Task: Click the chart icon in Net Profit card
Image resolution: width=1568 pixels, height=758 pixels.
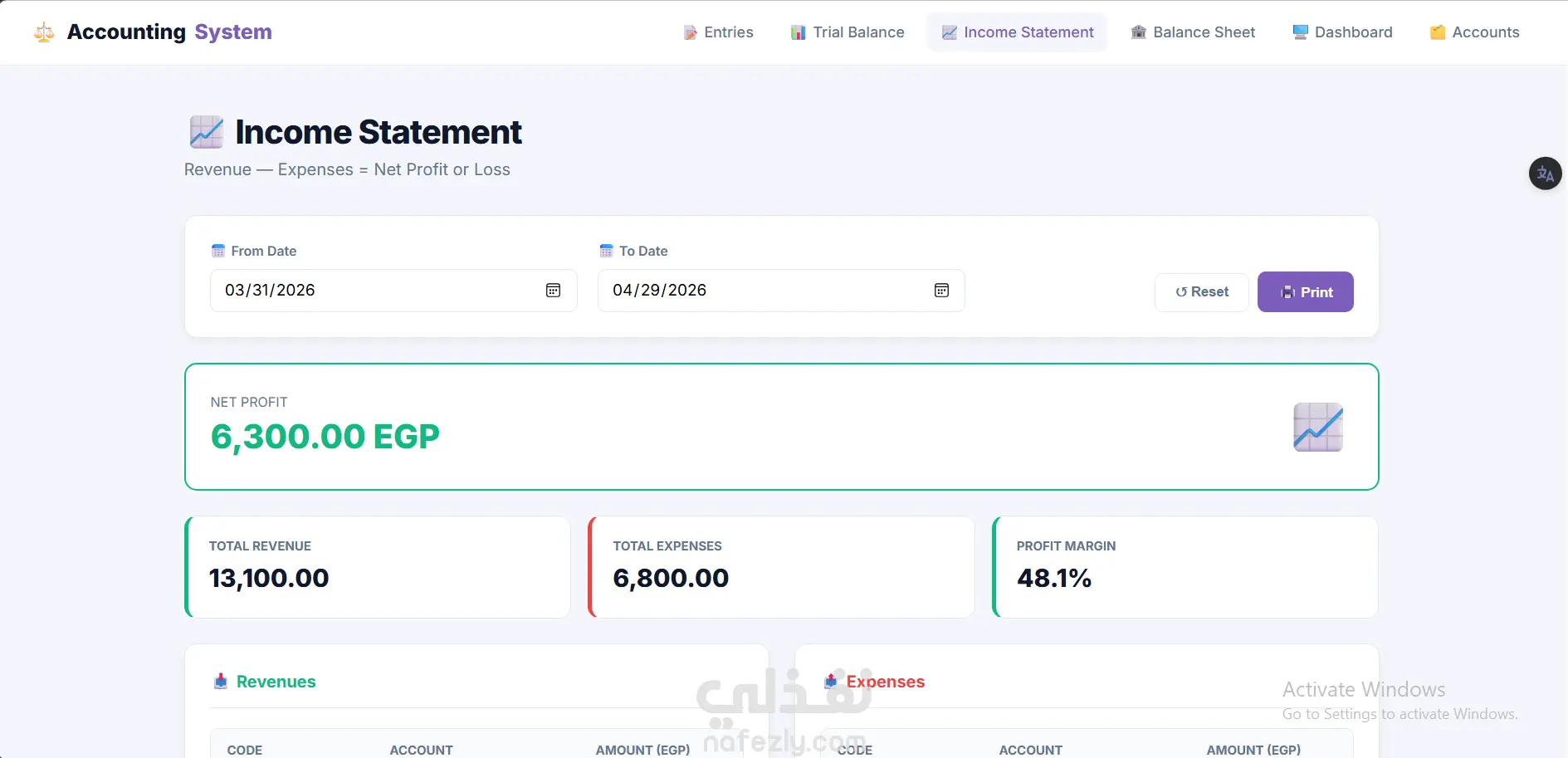Action: click(1318, 427)
